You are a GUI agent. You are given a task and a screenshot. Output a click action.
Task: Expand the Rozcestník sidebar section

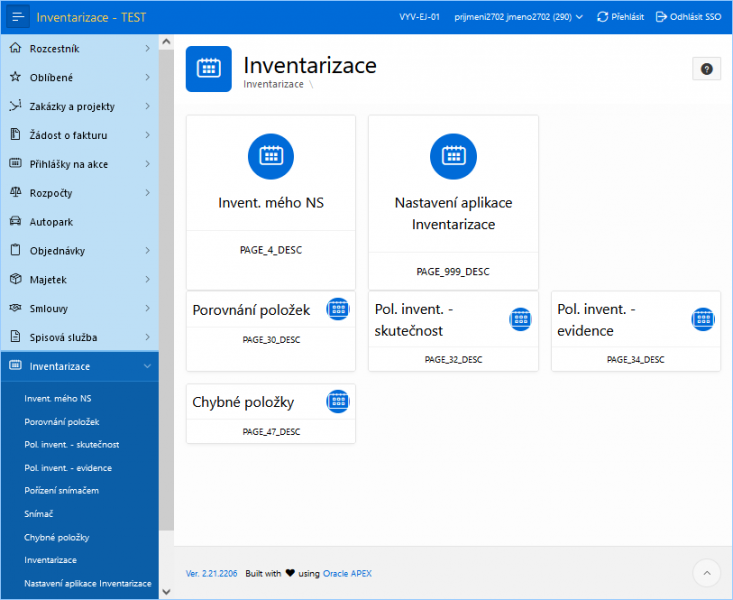click(147, 48)
